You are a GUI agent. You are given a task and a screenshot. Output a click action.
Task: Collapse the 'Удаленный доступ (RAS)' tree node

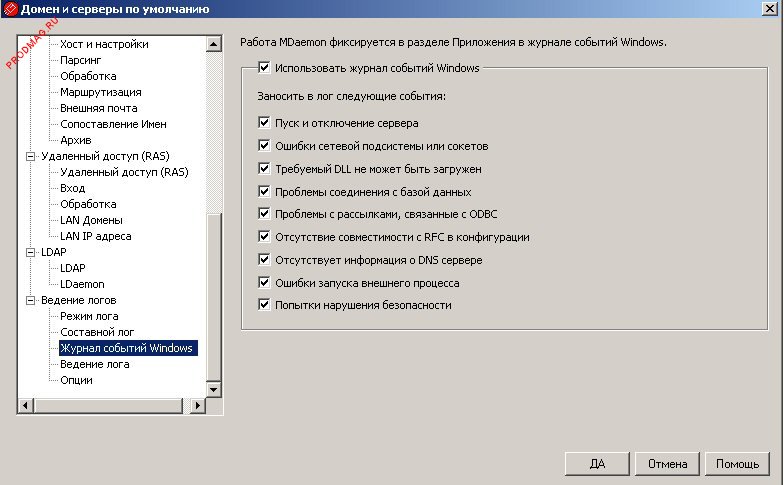click(30, 156)
